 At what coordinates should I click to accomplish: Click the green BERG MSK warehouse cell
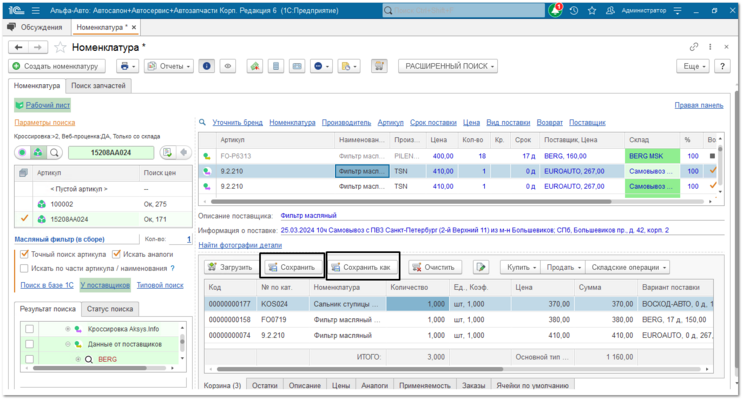click(x=652, y=156)
